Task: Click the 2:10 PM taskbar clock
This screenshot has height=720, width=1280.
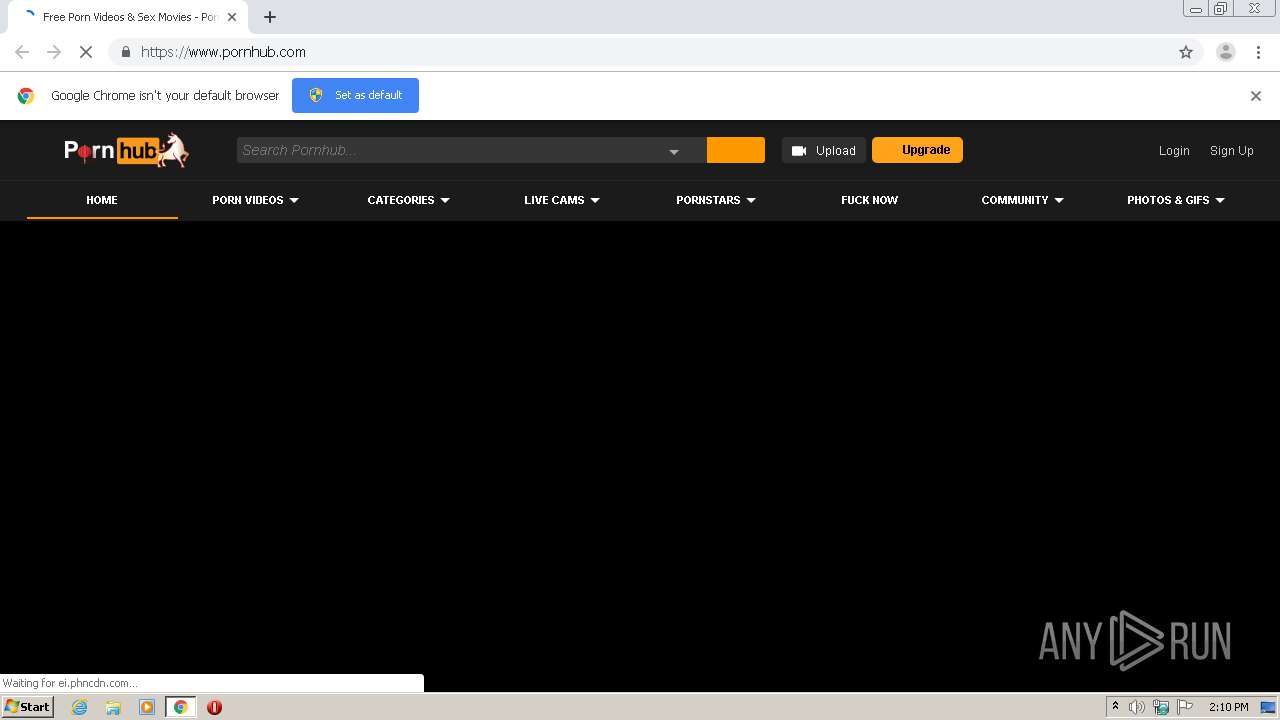Action: pos(1228,707)
